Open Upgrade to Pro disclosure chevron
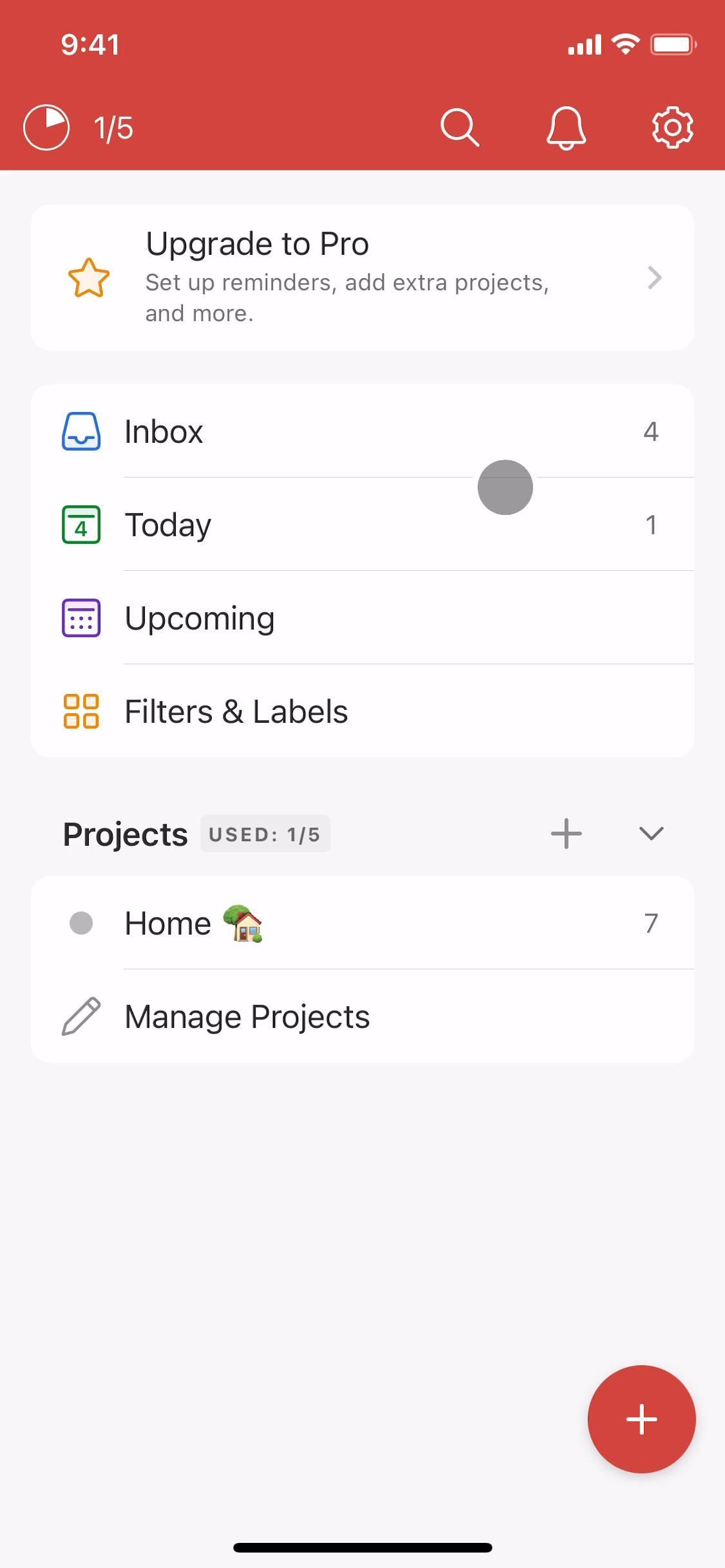Image resolution: width=725 pixels, height=1568 pixels. click(654, 278)
